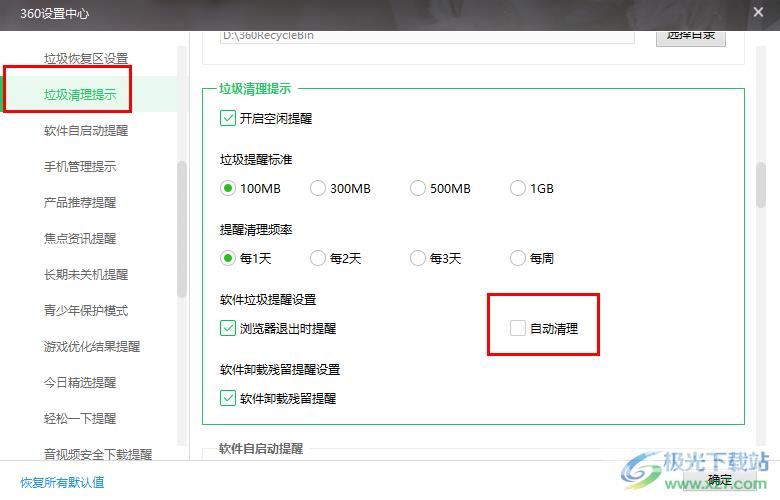This screenshot has height=500, width=780.
Task: Select 长期未关机提醒 in sidebar
Action: pos(86,275)
